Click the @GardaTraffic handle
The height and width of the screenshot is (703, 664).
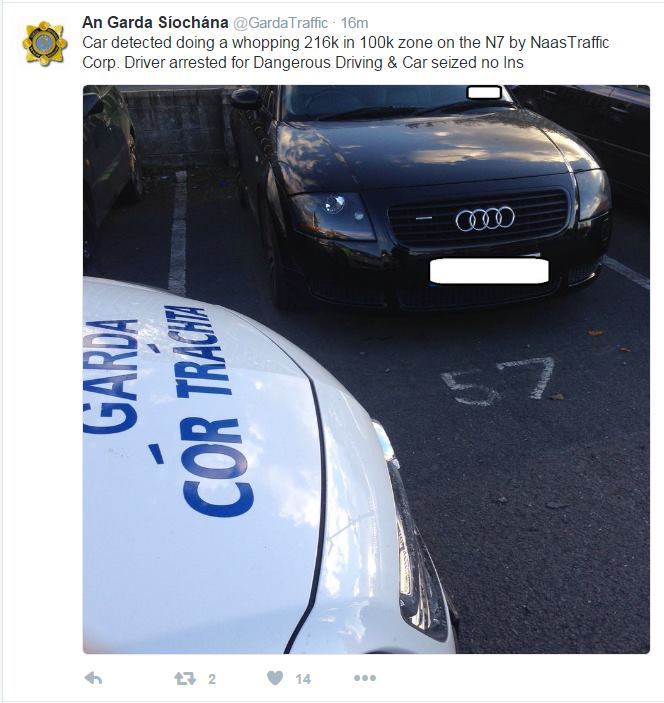[x=281, y=23]
